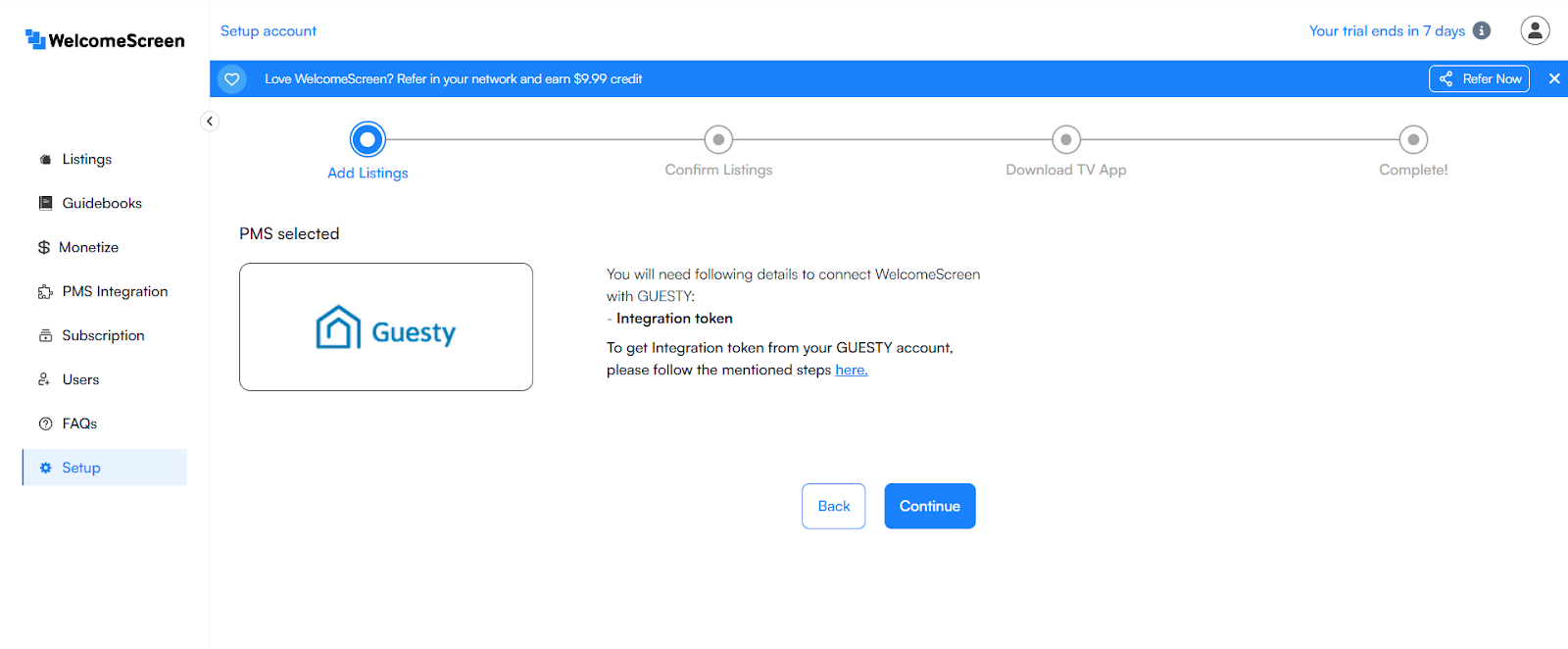Screen dimensions: 1568x649
Task: Click the Refer Now button
Action: pos(1479,78)
